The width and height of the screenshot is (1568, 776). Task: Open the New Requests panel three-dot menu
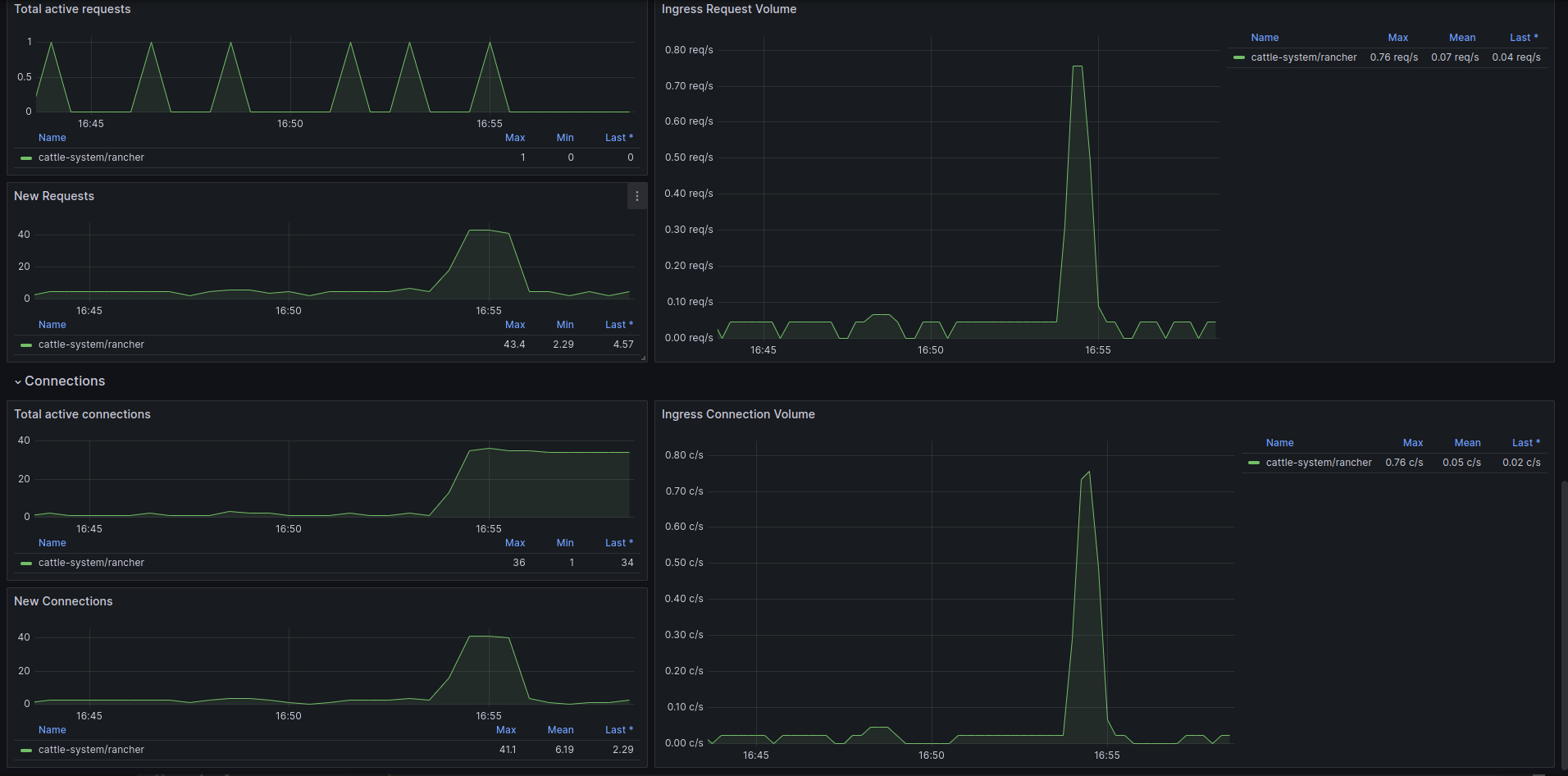(x=637, y=196)
